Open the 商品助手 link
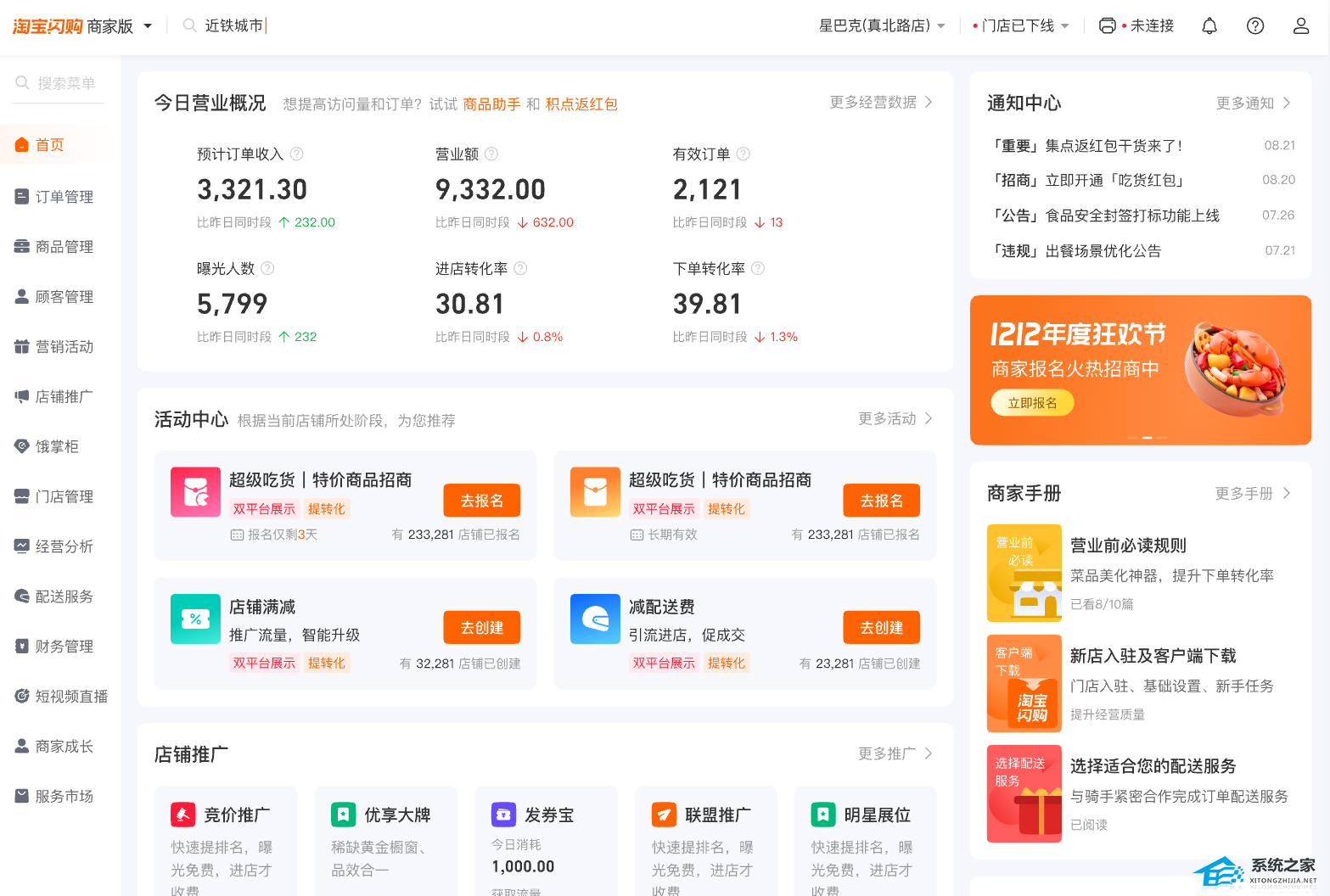 click(491, 104)
